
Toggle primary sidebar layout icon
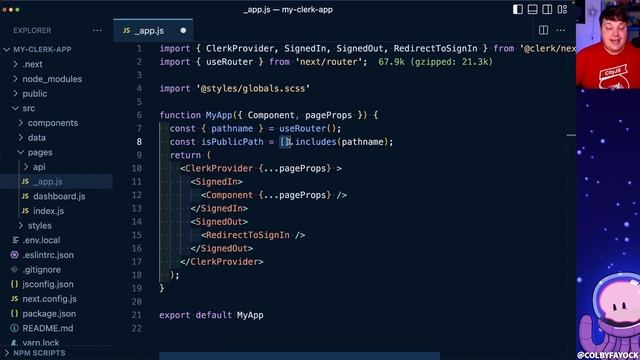[518, 9]
